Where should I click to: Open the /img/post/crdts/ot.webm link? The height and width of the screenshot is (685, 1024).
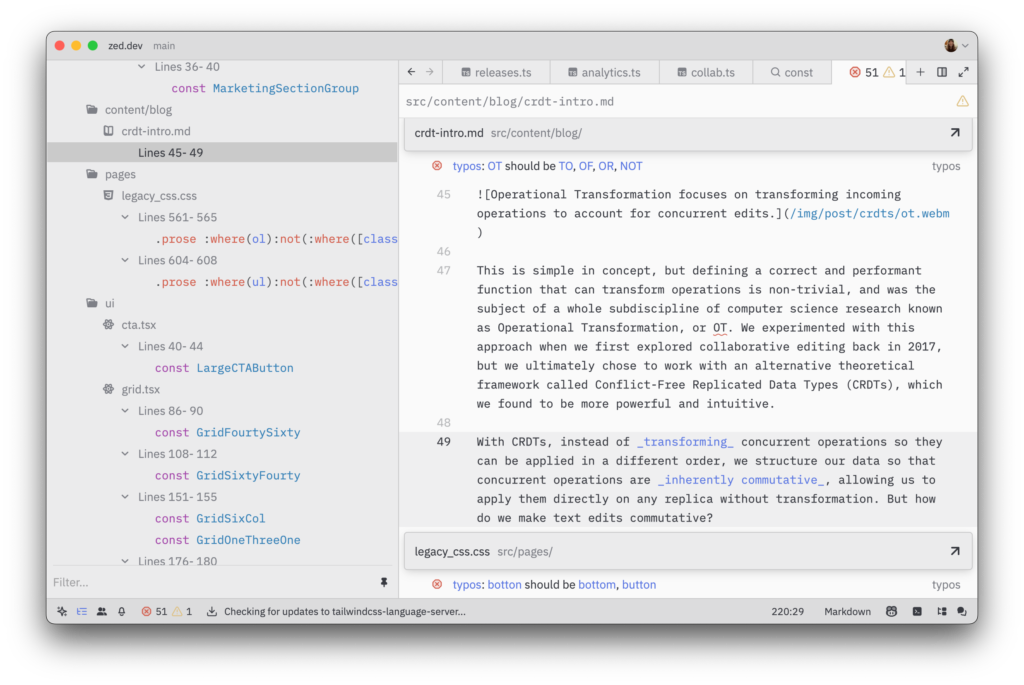869,214
